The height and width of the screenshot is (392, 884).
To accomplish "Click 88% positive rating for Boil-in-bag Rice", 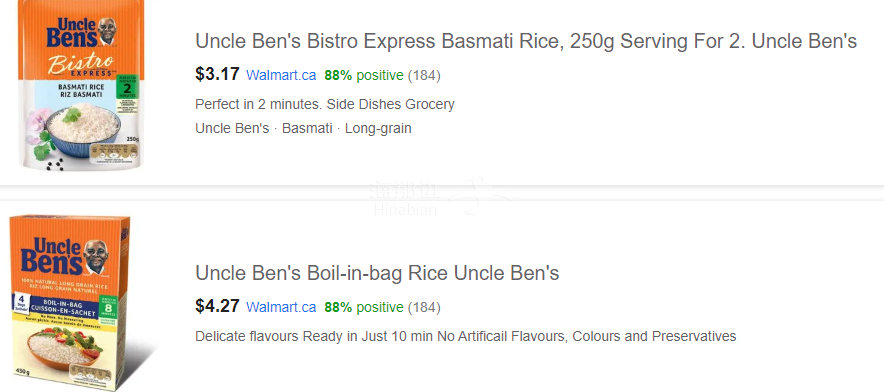I will (364, 307).
